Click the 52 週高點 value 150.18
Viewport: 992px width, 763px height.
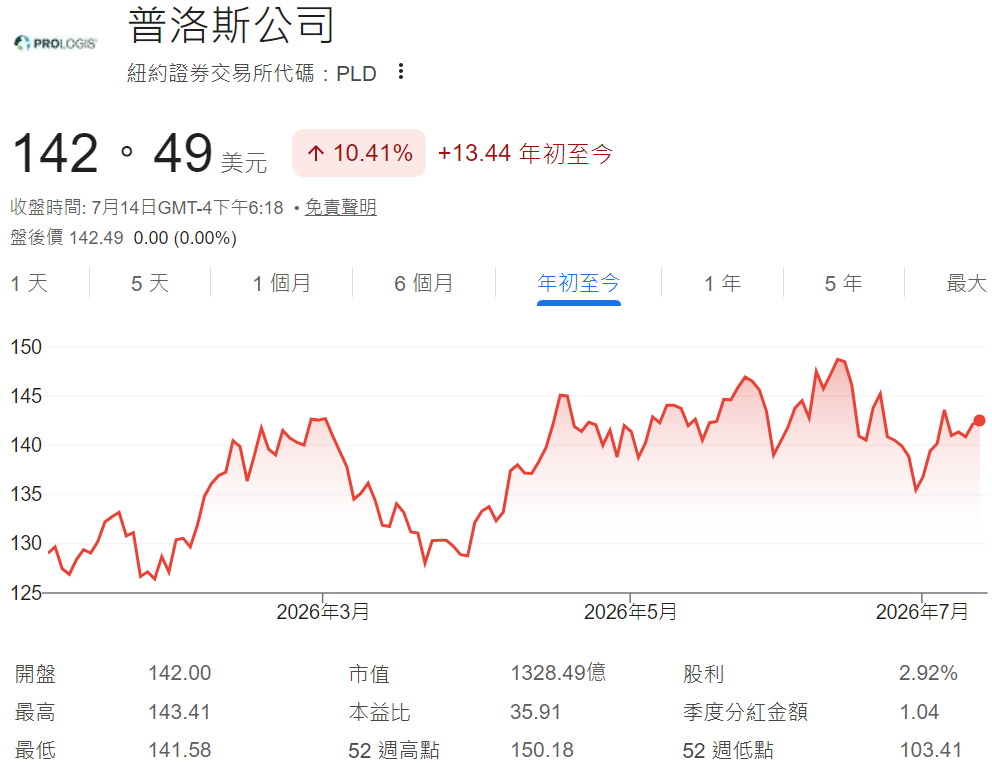(x=542, y=750)
